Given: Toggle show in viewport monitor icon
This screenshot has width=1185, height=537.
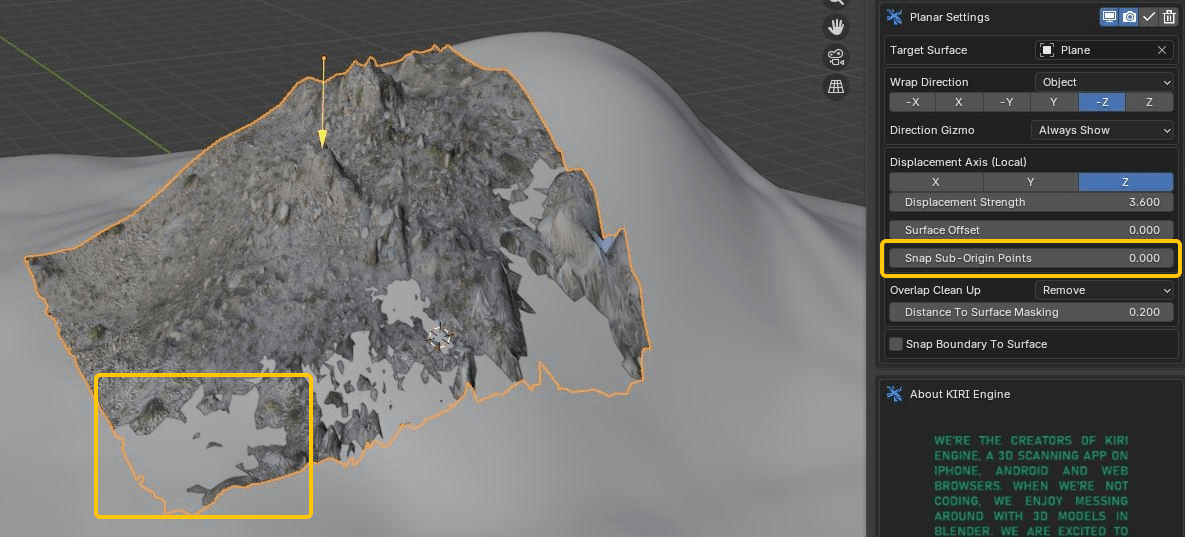Looking at the screenshot, I should [1109, 17].
